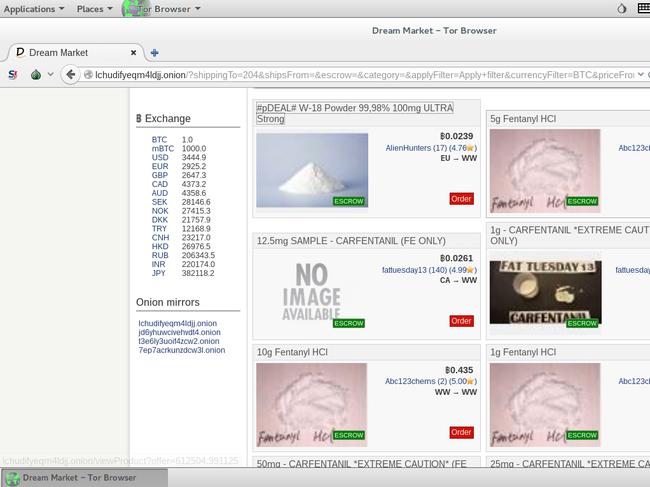This screenshot has width=650, height=487.
Task: Click the site identity globe icon
Action: tap(88, 75)
